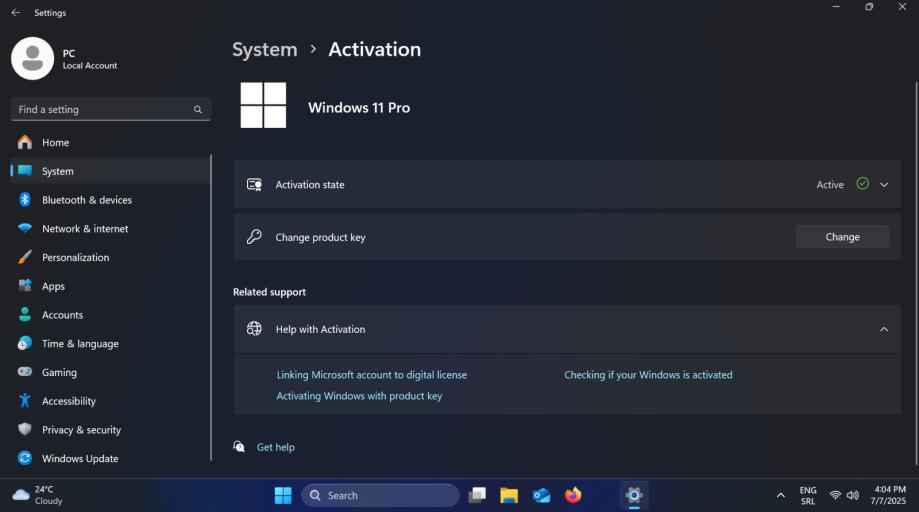Open Apps settings
Image resolution: width=919 pixels, height=512 pixels.
pos(111,286)
